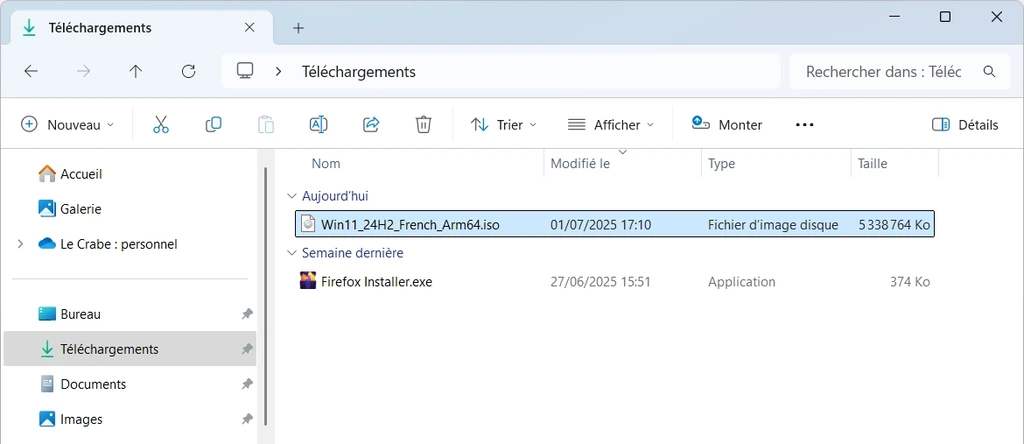Click the Rename icon
Viewport: 1024px width, 444px height.
pos(318,125)
